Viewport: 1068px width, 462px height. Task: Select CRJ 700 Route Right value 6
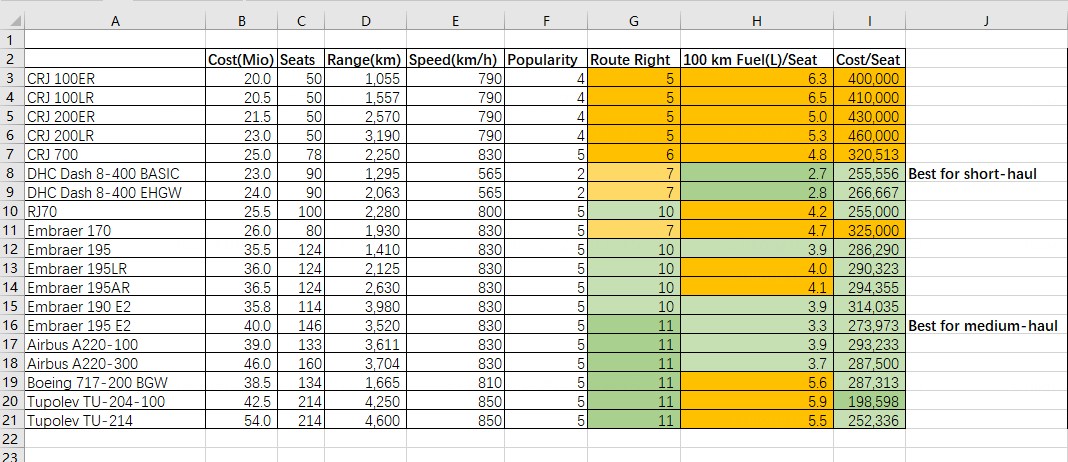tap(634, 154)
